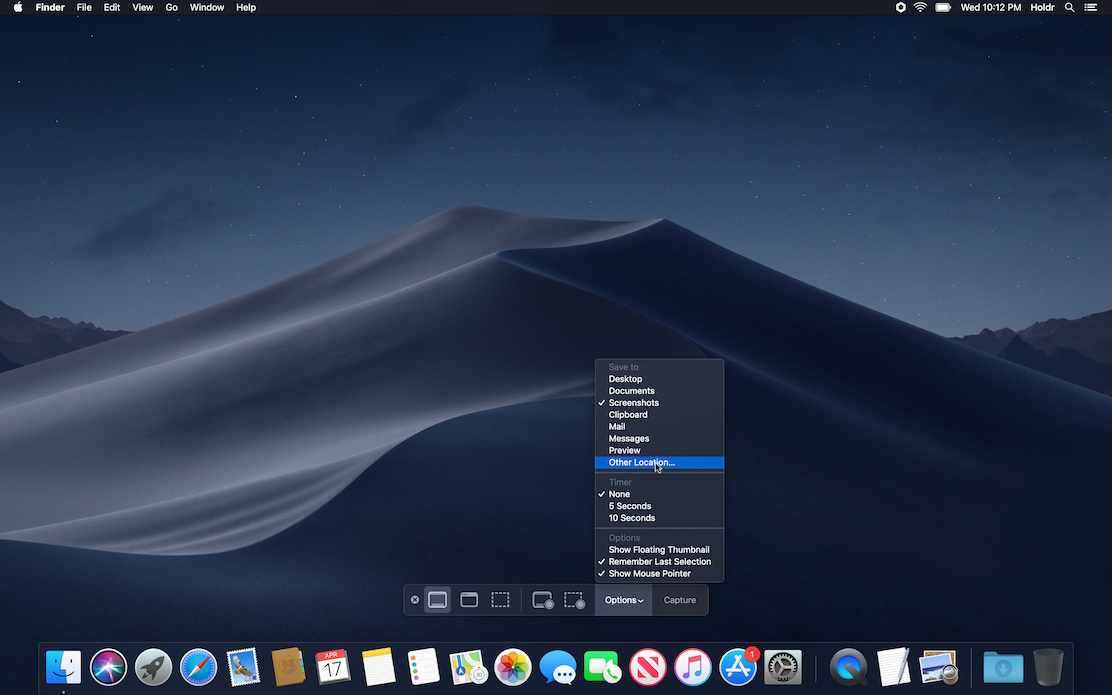Choose Mail in the Save to menu

pyautogui.click(x=660, y=427)
